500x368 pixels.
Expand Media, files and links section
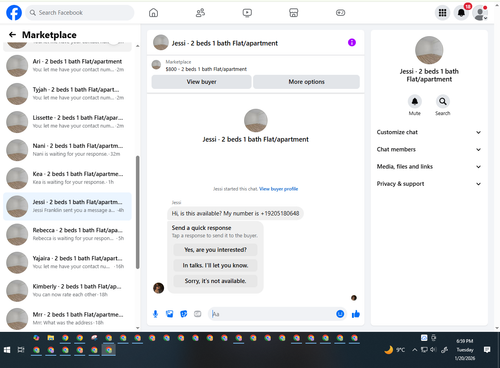429,167
